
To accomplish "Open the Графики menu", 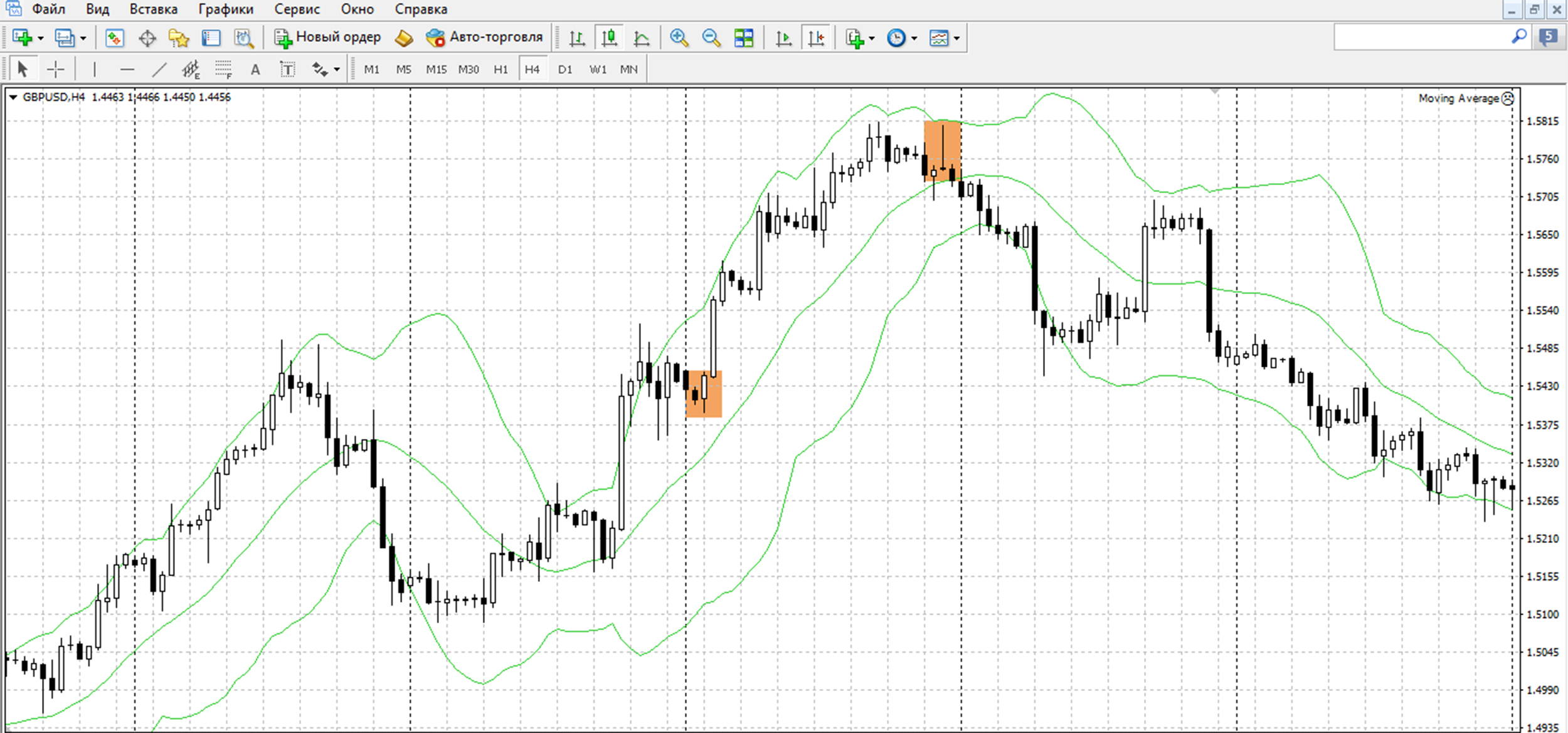I will 226,9.
